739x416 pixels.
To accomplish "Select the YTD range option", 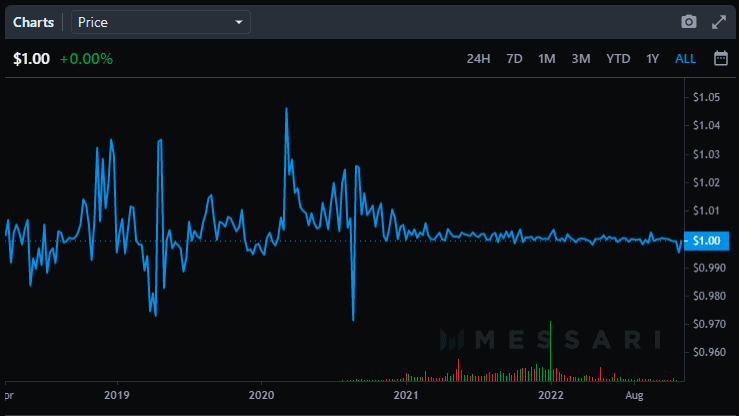I will [x=617, y=58].
